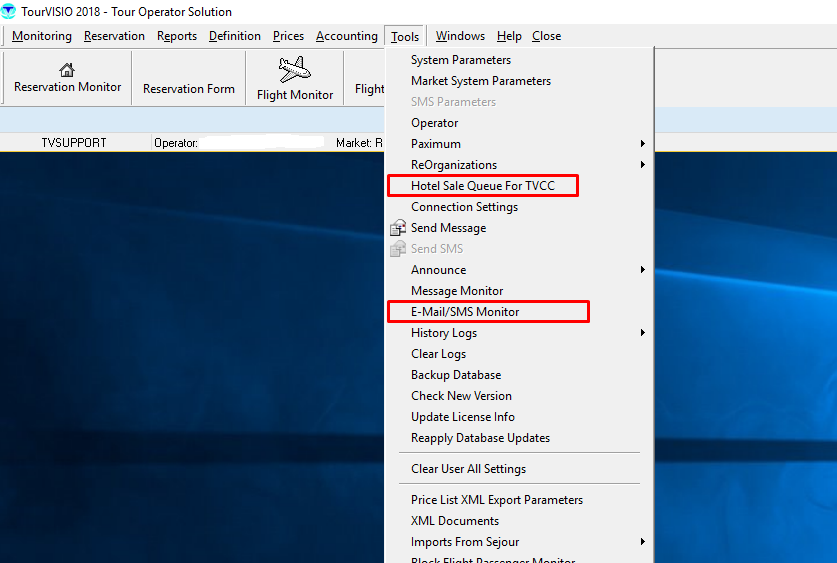Click the TourVISIO app logo icon
The image size is (837, 563).
click(10, 12)
